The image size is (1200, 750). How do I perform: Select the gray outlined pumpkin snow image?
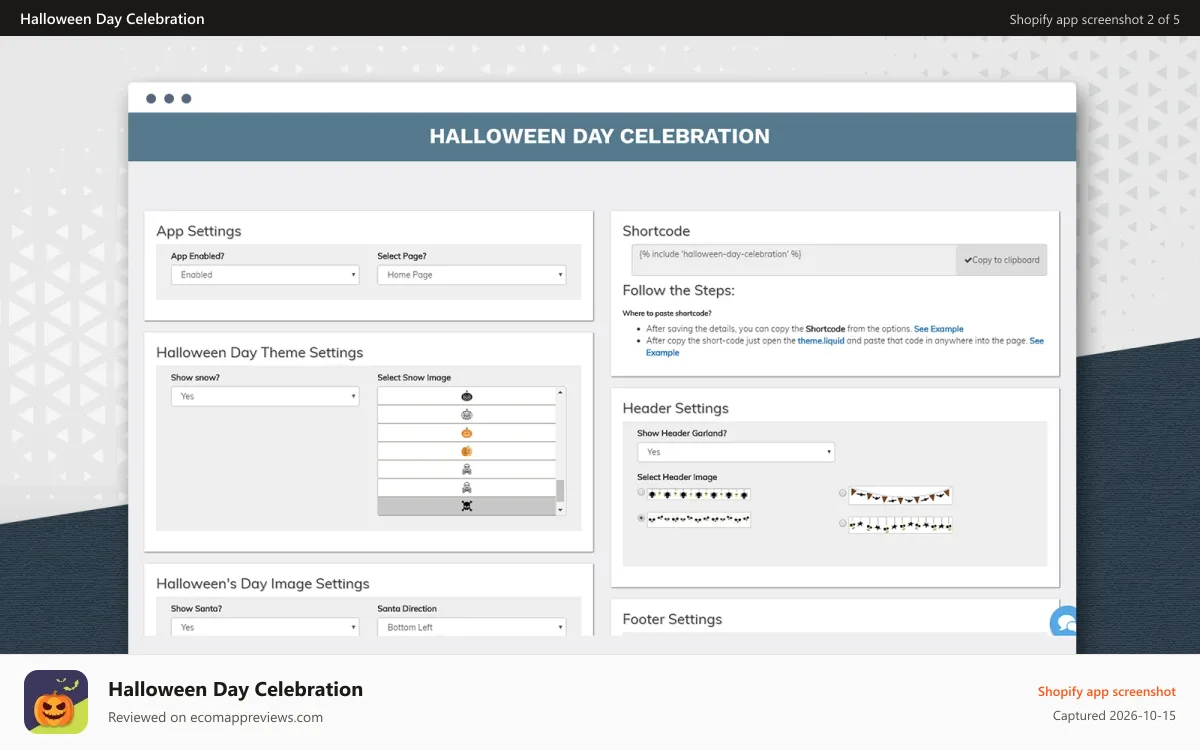466,414
